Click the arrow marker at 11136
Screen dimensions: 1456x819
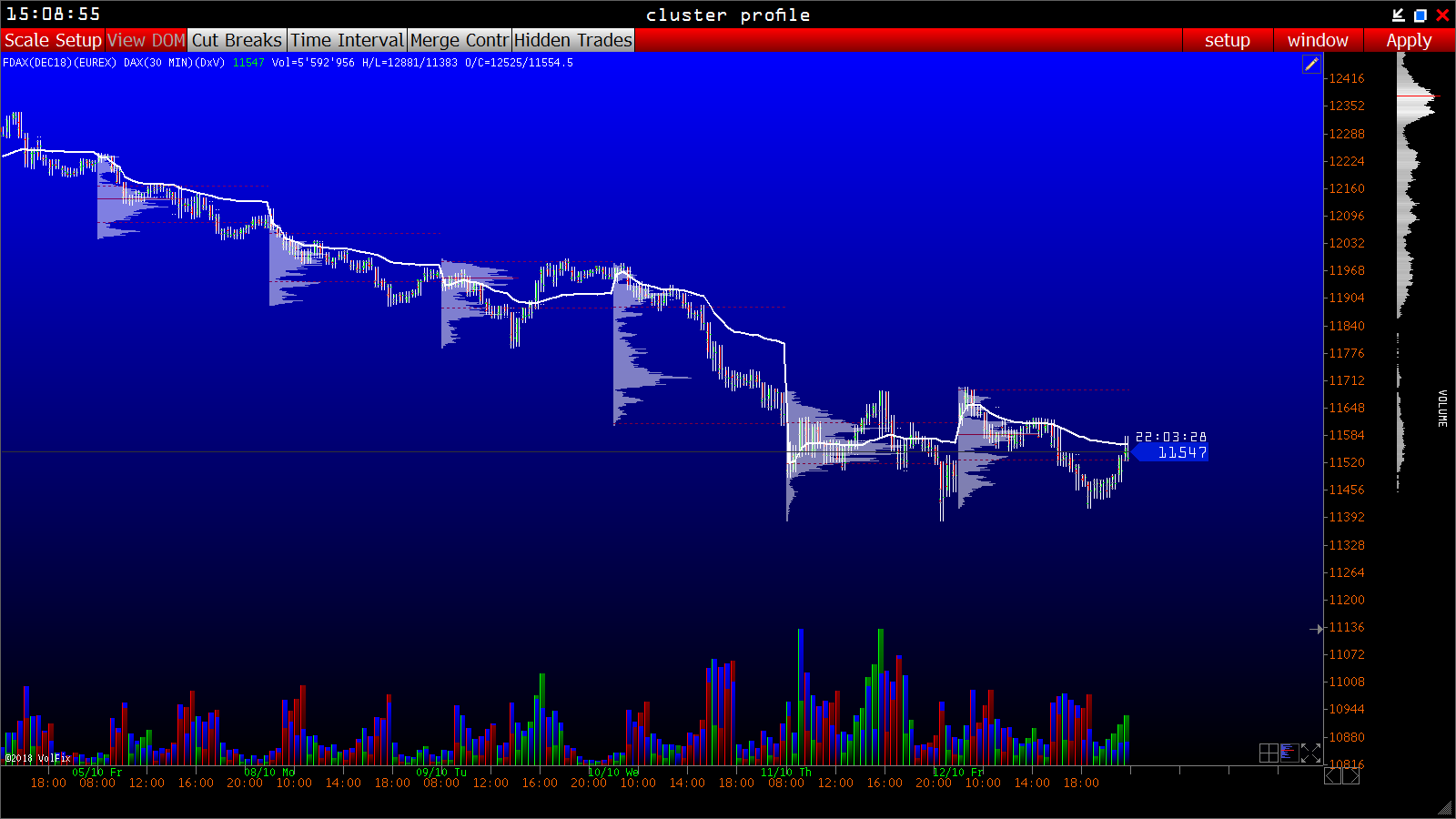(1317, 628)
